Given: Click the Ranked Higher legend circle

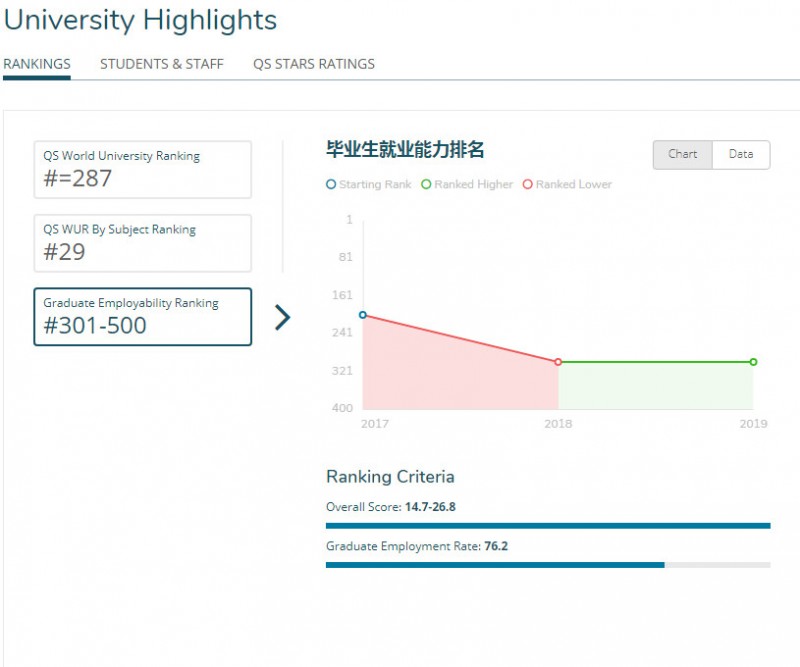Looking at the screenshot, I should pyautogui.click(x=426, y=184).
